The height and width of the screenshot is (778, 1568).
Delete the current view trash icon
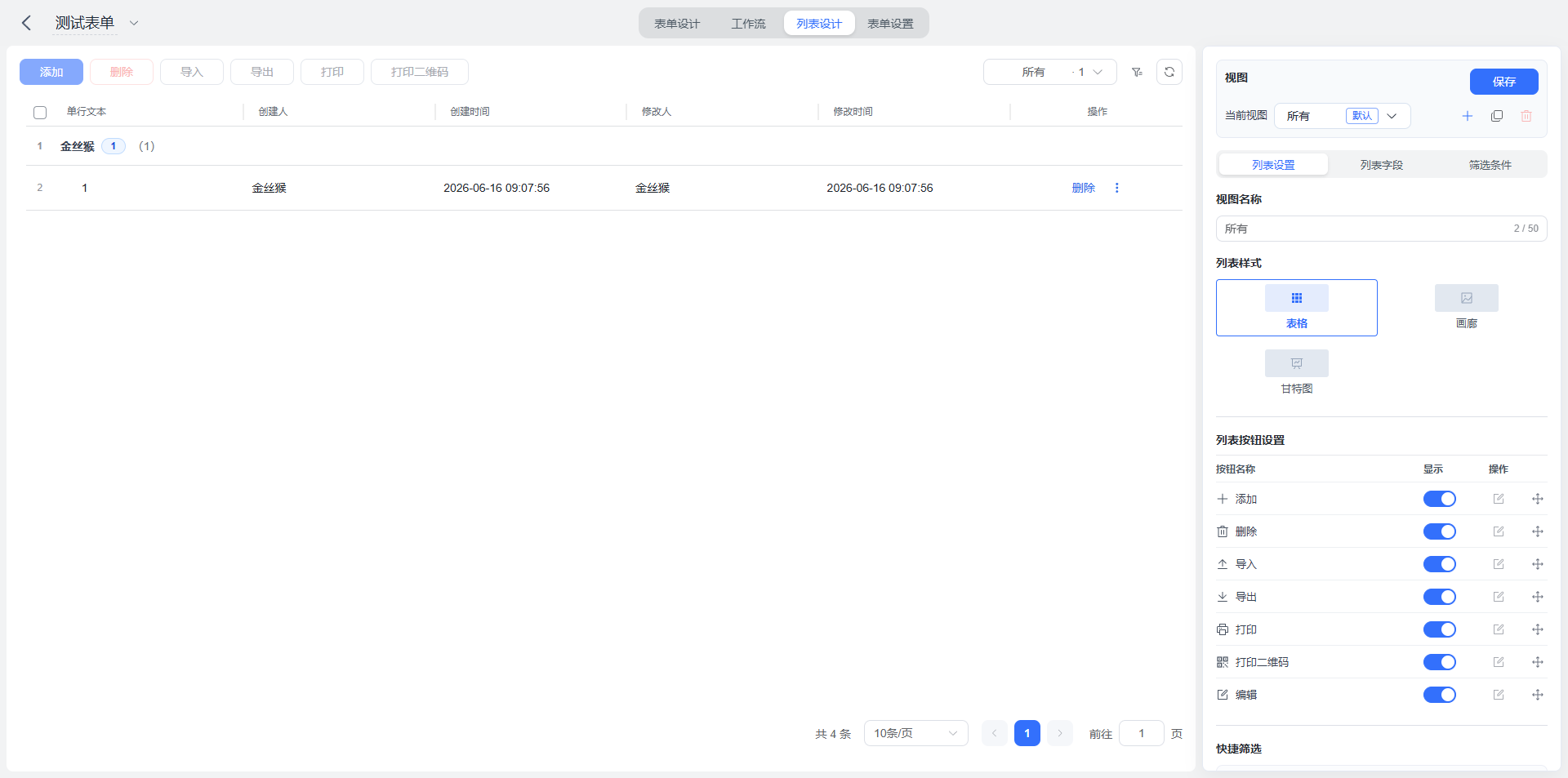1526,116
